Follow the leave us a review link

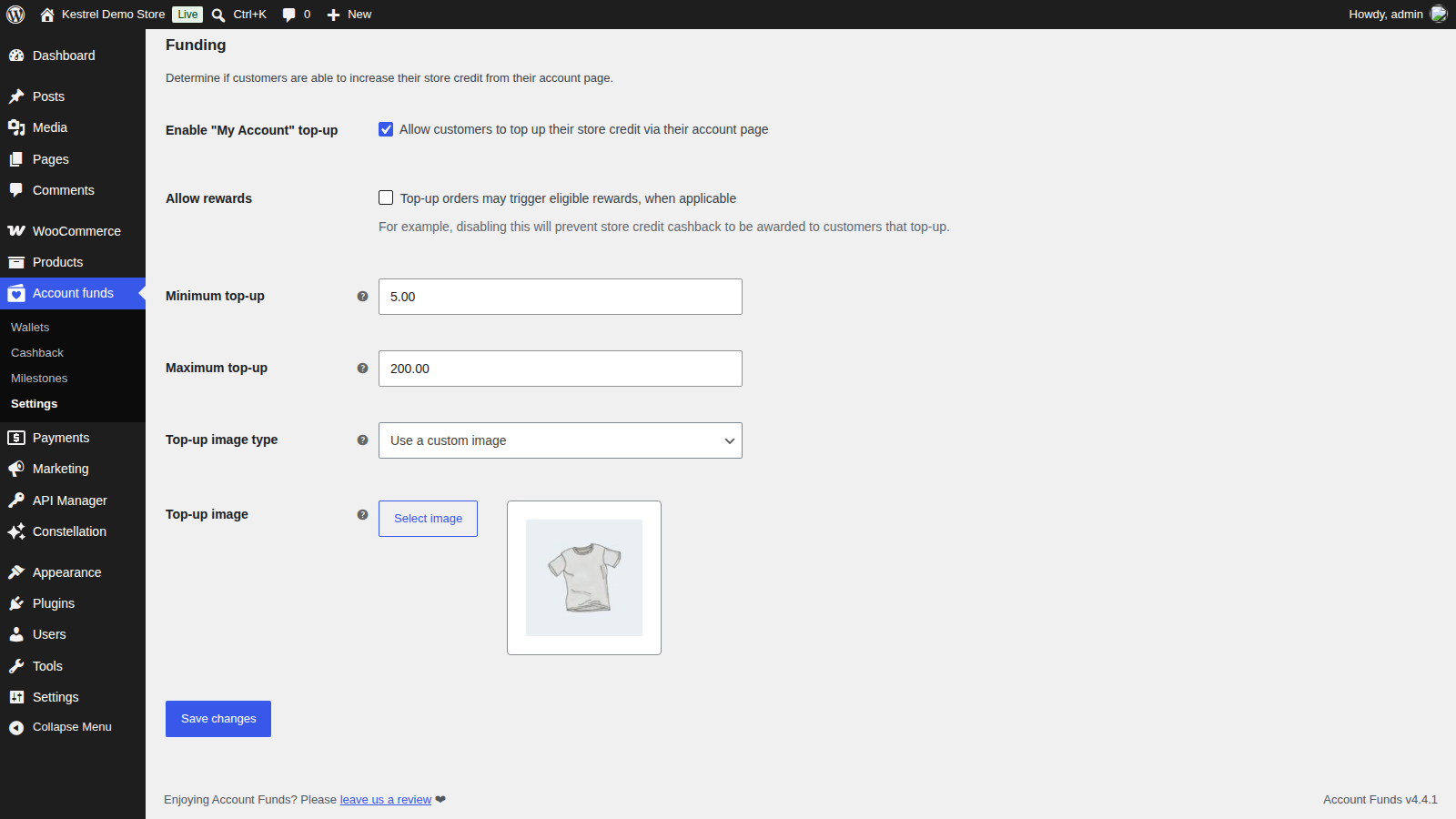(386, 800)
